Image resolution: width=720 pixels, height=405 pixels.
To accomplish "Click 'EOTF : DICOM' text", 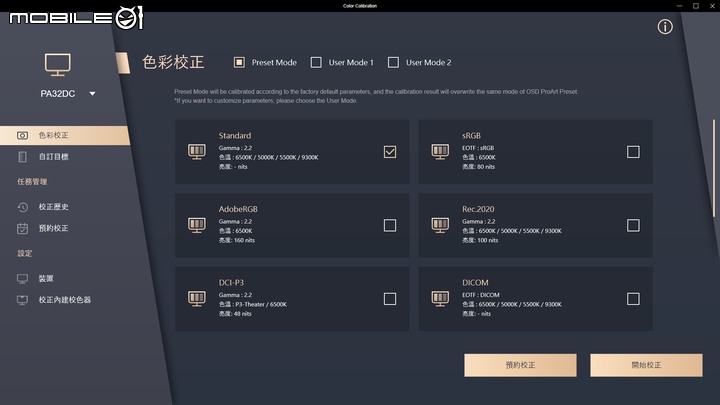I will coord(481,295).
